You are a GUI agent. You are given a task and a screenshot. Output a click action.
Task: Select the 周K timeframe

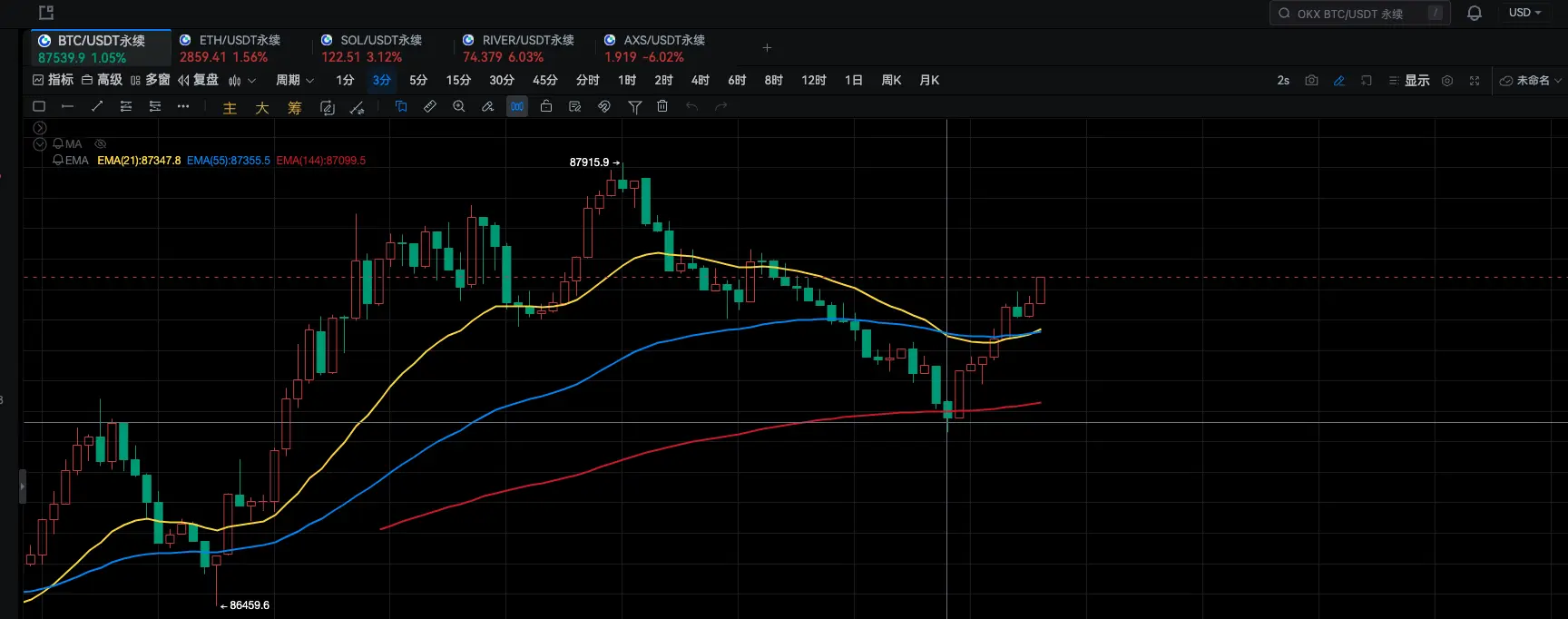point(891,80)
